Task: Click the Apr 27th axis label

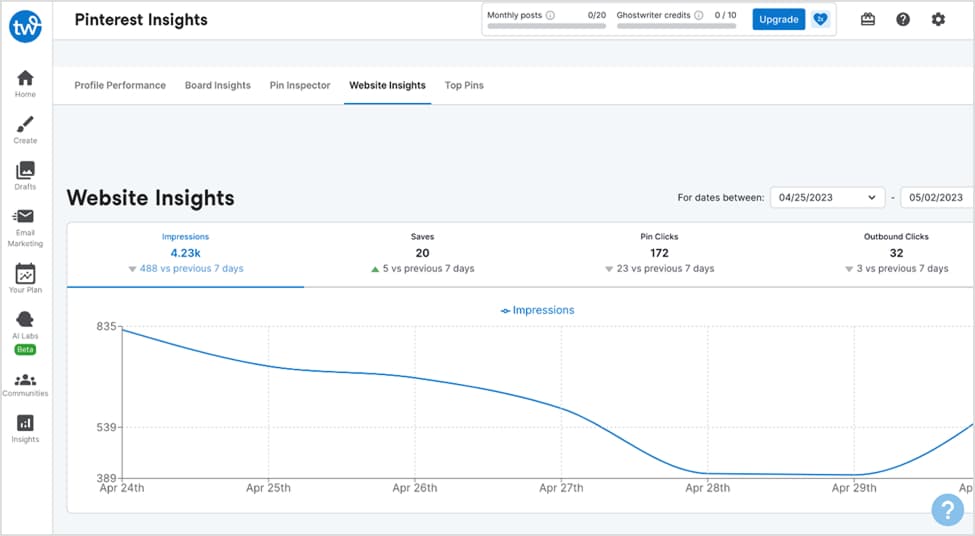Action: click(x=561, y=488)
